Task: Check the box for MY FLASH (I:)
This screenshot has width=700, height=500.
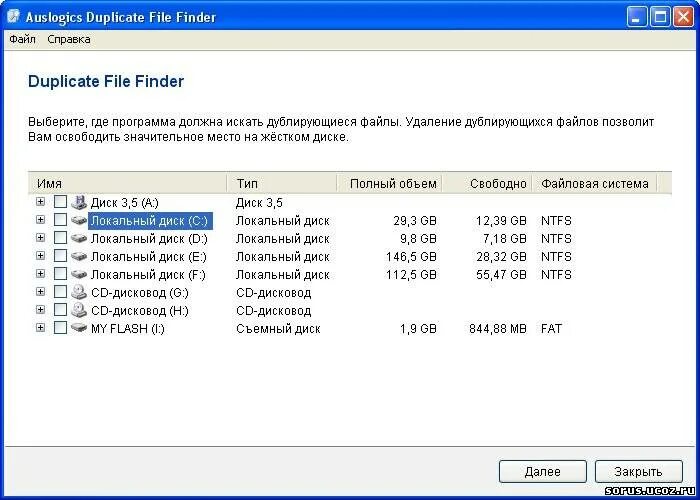Action: 60,328
